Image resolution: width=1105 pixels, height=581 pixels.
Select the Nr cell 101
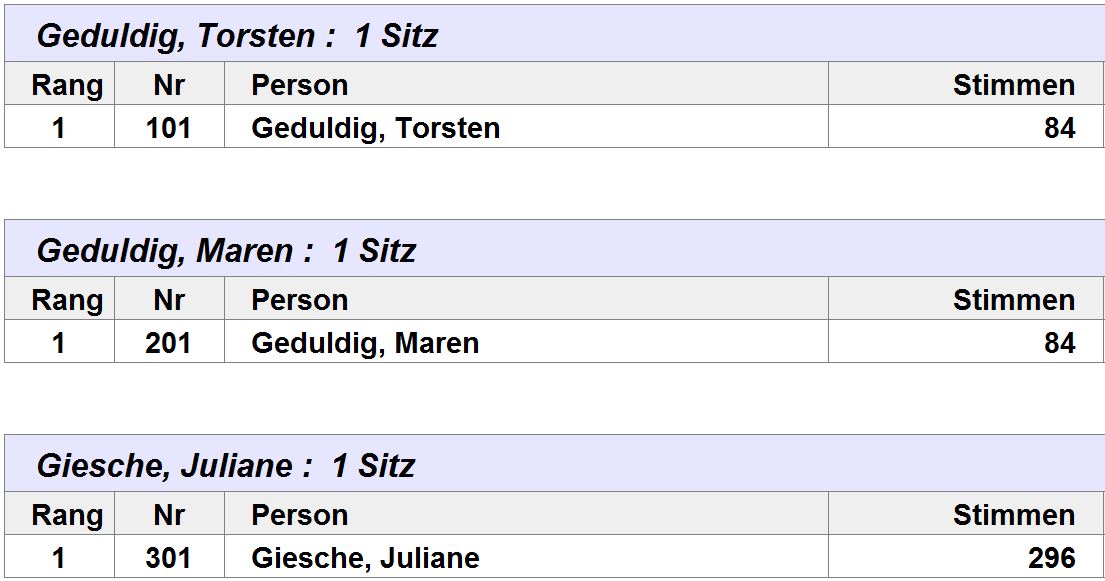coord(168,128)
